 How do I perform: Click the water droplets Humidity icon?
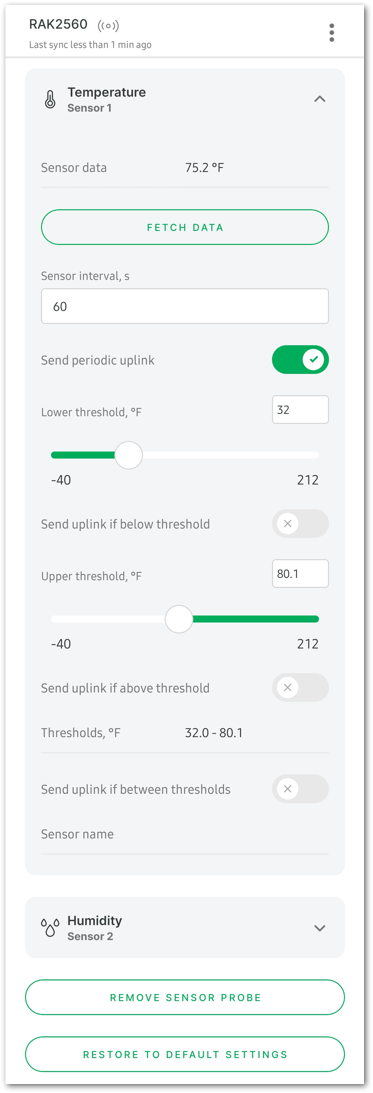pyautogui.click(x=50, y=928)
